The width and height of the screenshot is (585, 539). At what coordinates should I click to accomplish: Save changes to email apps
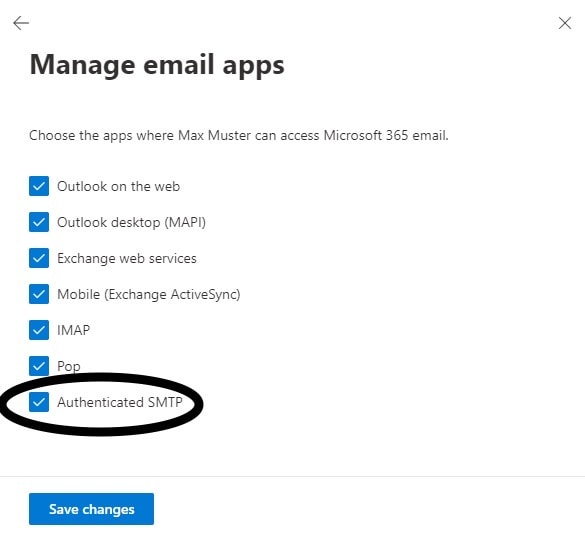pyautogui.click(x=91, y=509)
